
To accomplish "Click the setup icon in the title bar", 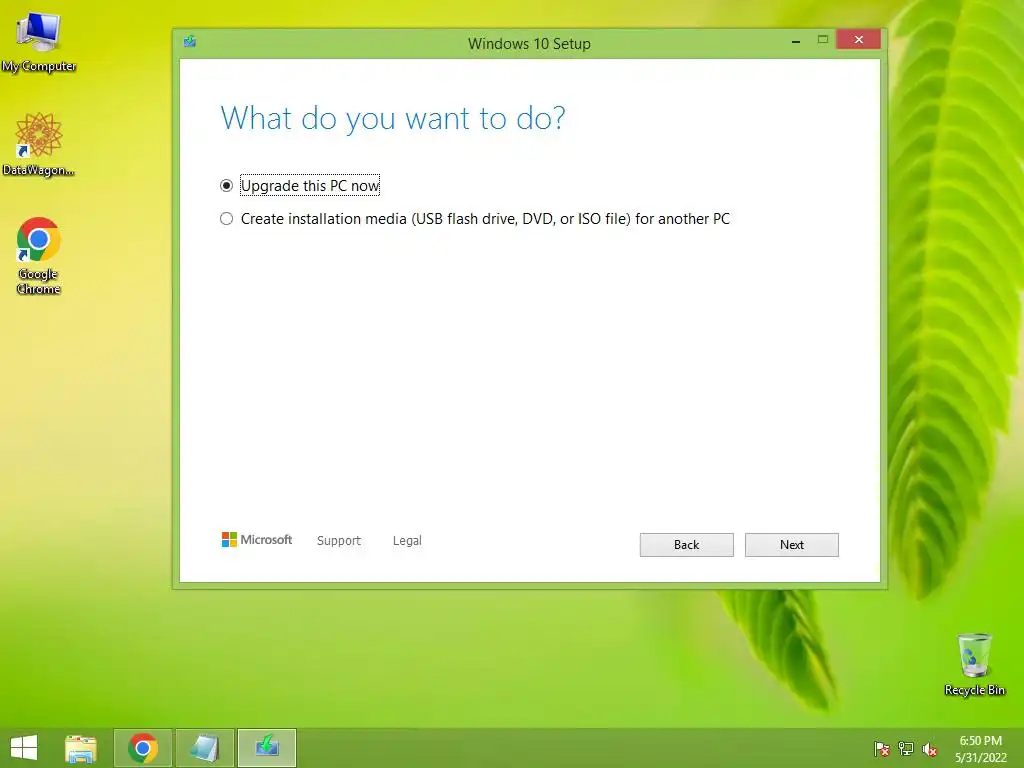I will click(190, 42).
